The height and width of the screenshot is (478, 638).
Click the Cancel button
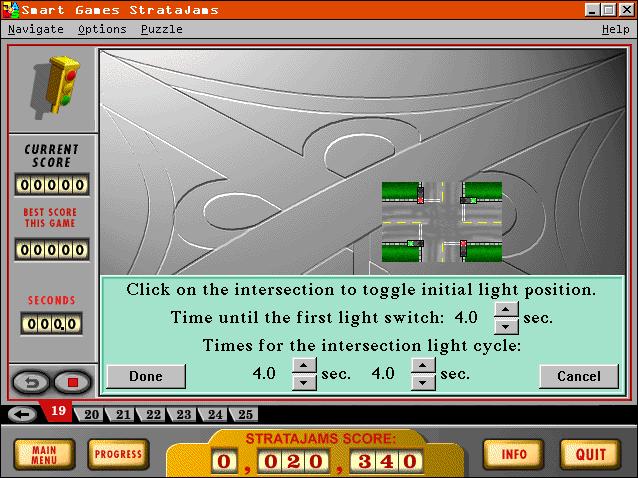coord(579,376)
